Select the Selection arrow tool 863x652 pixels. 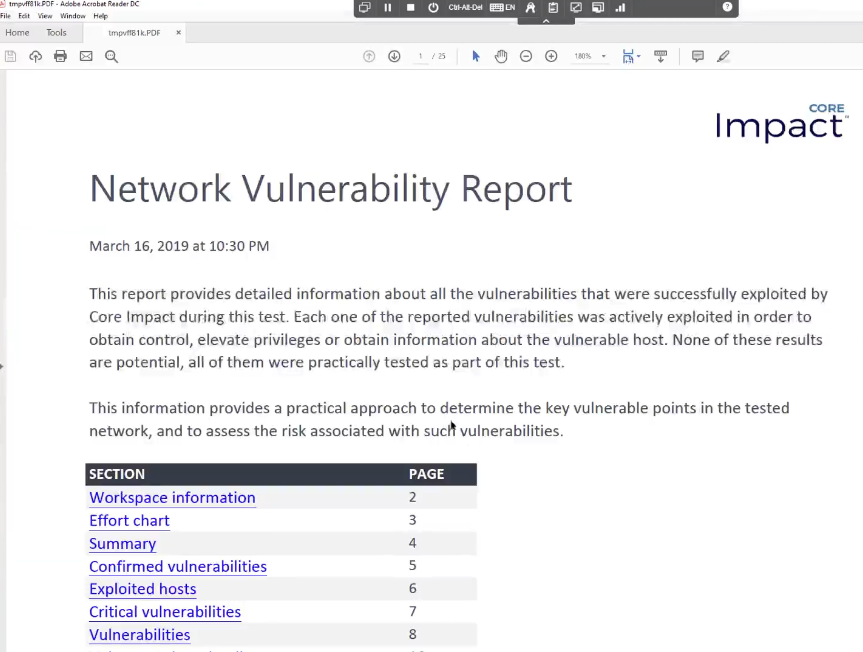pos(476,56)
